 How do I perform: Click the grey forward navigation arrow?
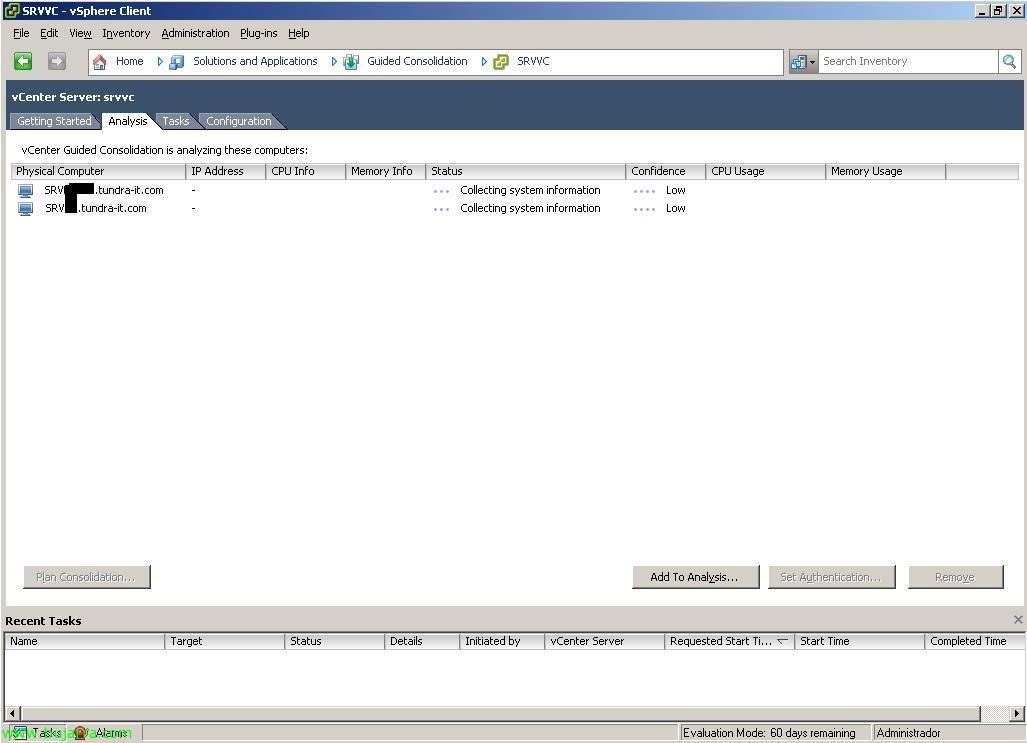click(x=57, y=61)
